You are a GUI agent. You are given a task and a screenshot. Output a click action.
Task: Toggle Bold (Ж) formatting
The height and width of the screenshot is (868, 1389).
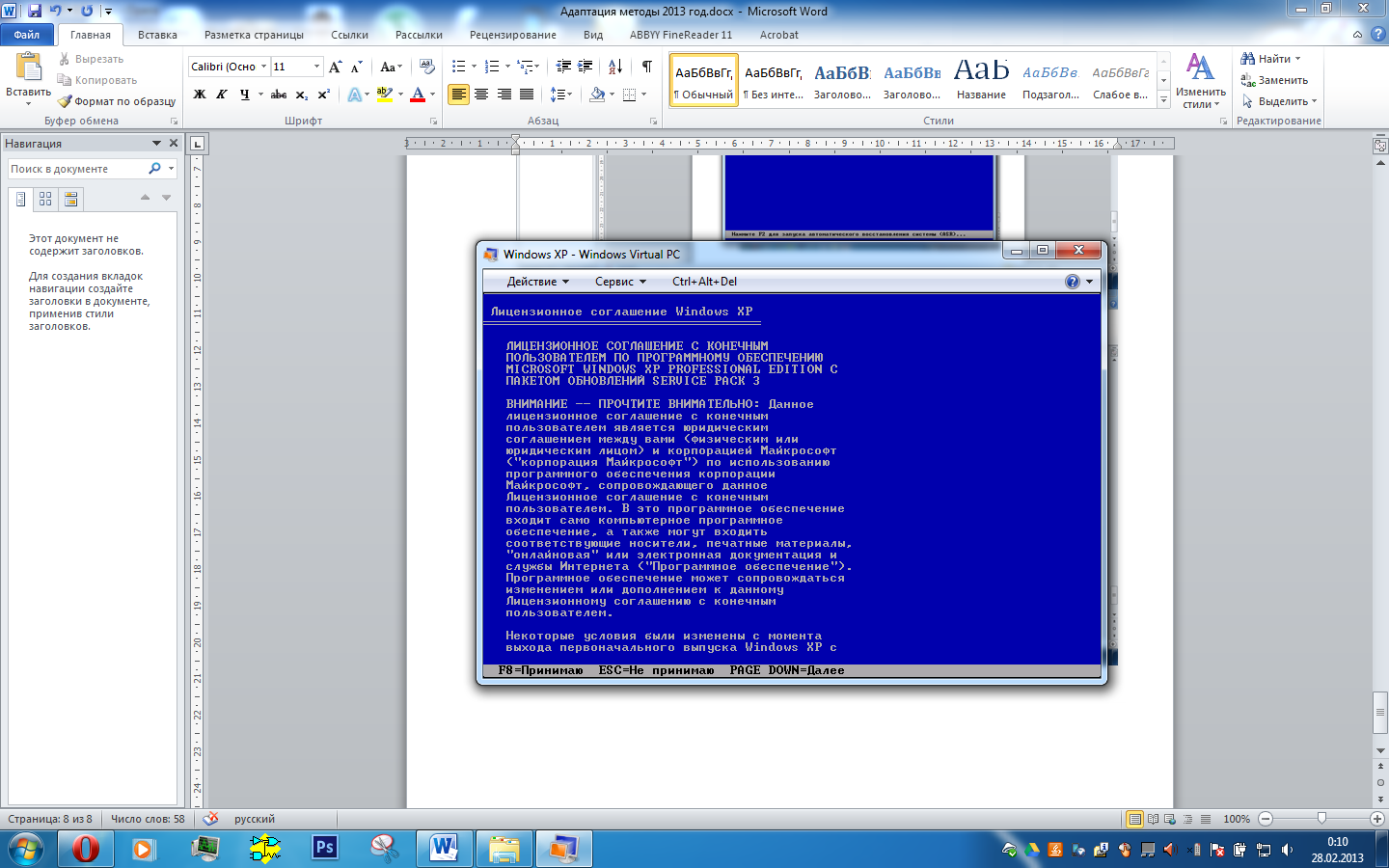click(x=200, y=95)
